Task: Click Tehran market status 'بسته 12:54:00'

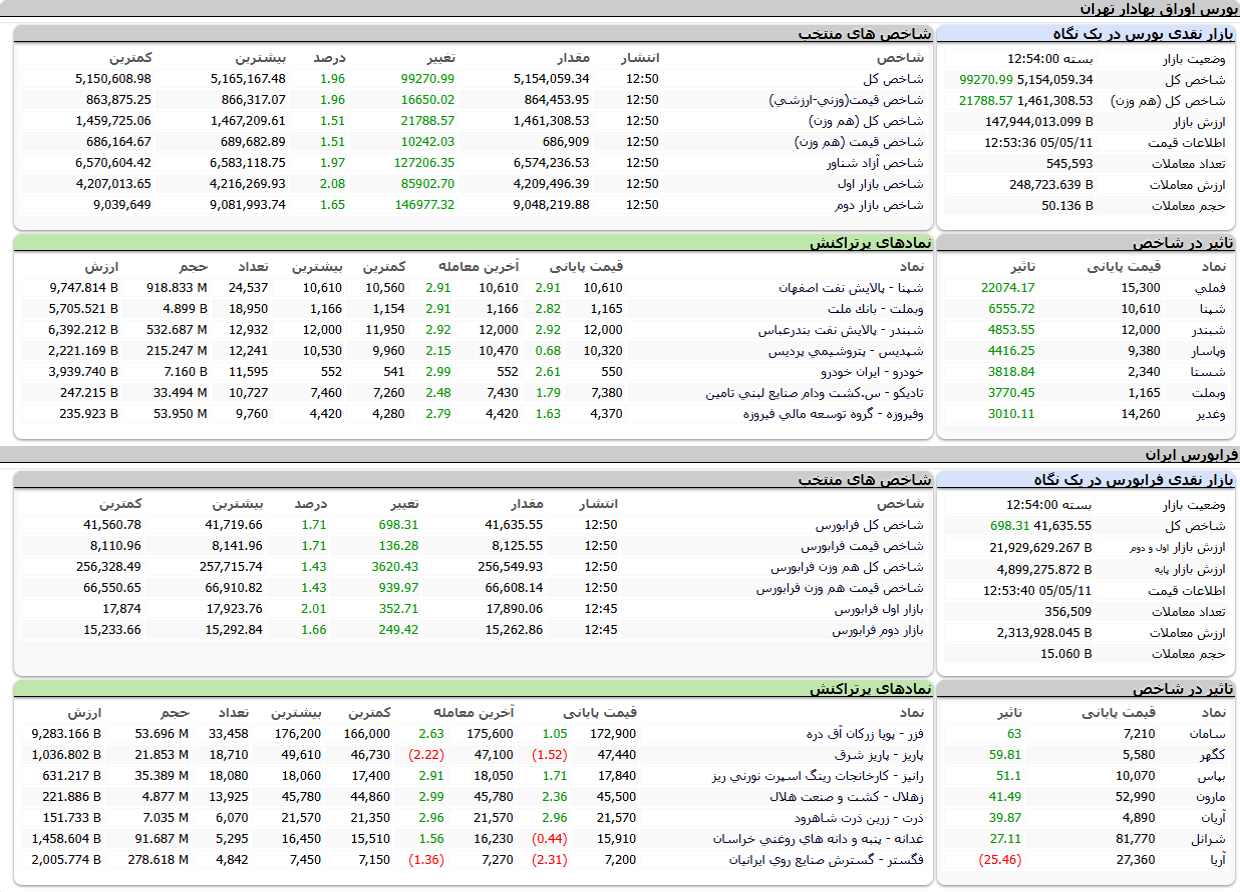Action: (x=1050, y=59)
